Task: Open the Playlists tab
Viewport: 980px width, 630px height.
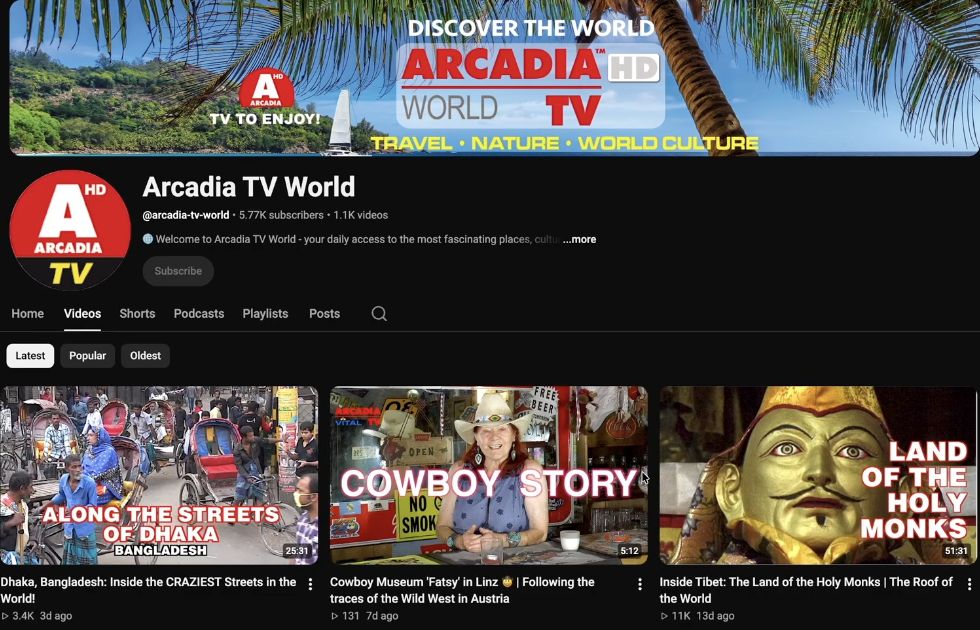Action: (265, 314)
